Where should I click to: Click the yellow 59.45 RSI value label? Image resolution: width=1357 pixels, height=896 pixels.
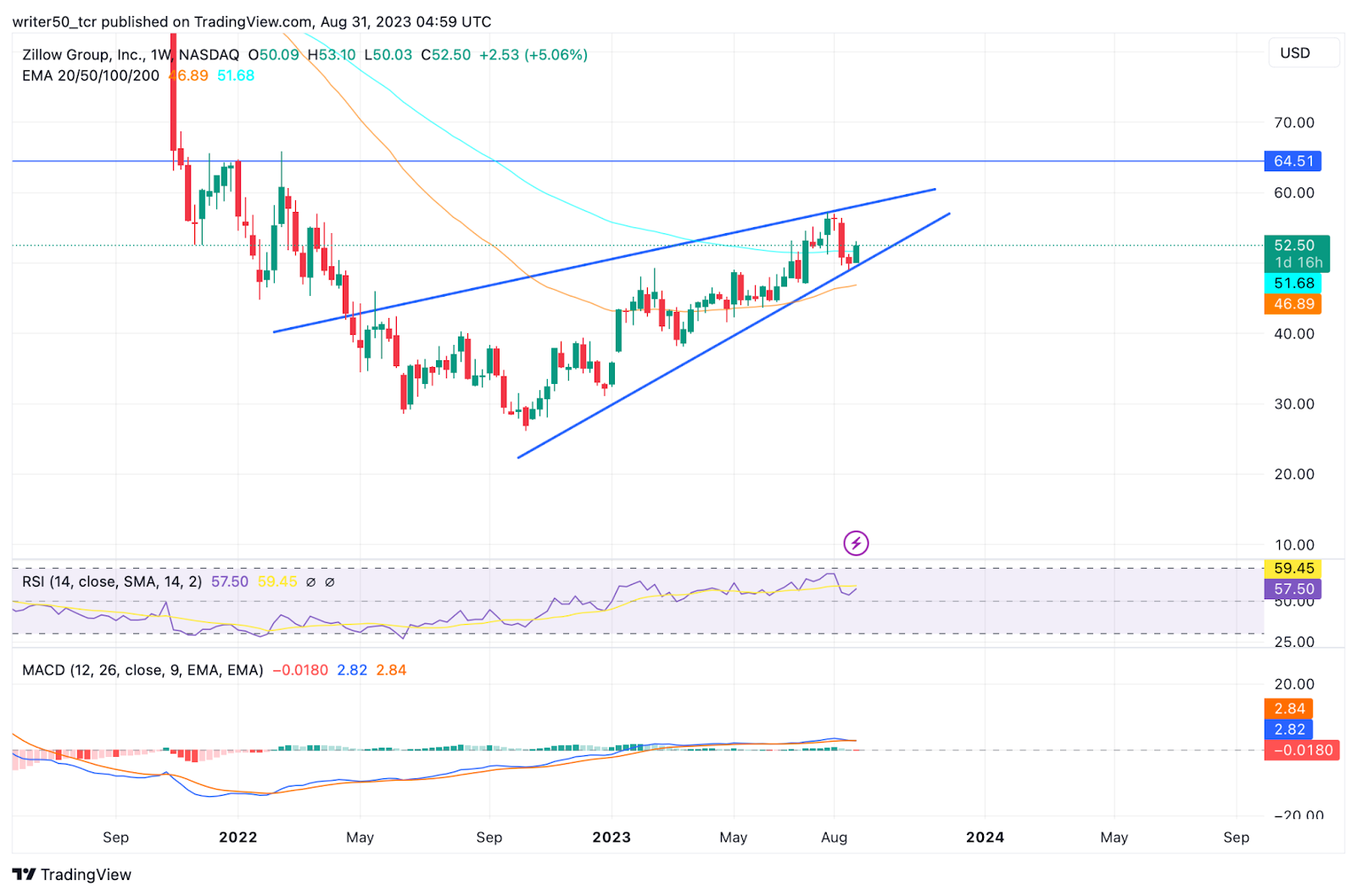coord(1293,568)
